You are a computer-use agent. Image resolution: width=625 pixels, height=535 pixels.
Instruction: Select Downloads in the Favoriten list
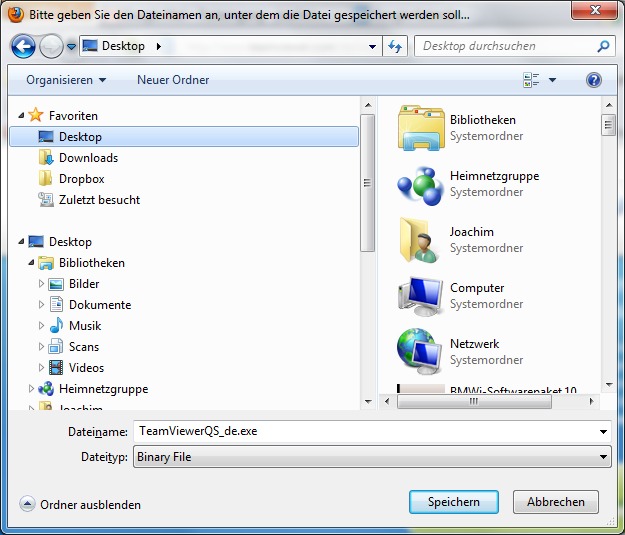tap(88, 158)
